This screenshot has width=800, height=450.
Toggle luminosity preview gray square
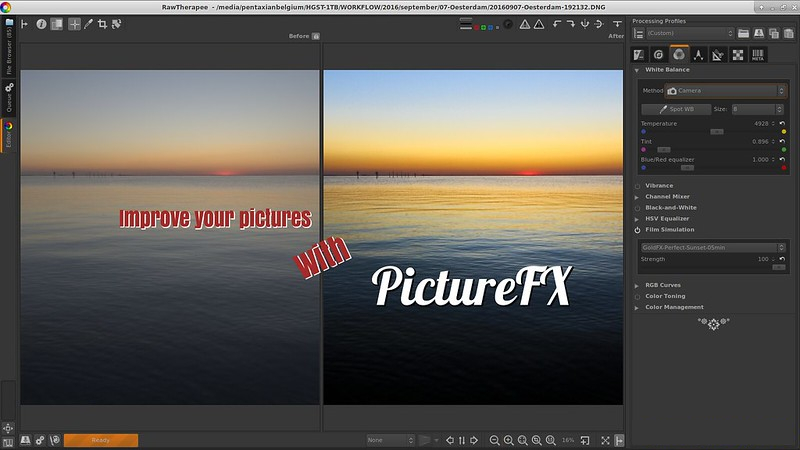click(x=497, y=28)
